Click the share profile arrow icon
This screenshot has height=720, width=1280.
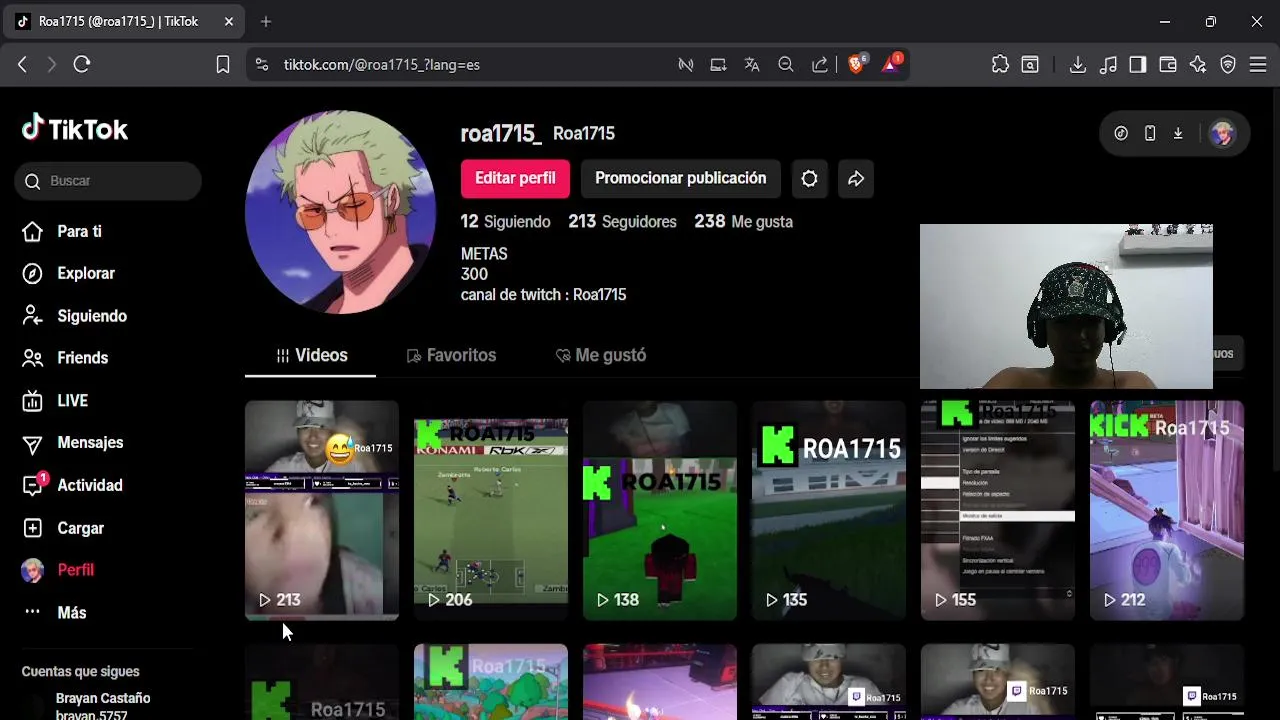[856, 178]
